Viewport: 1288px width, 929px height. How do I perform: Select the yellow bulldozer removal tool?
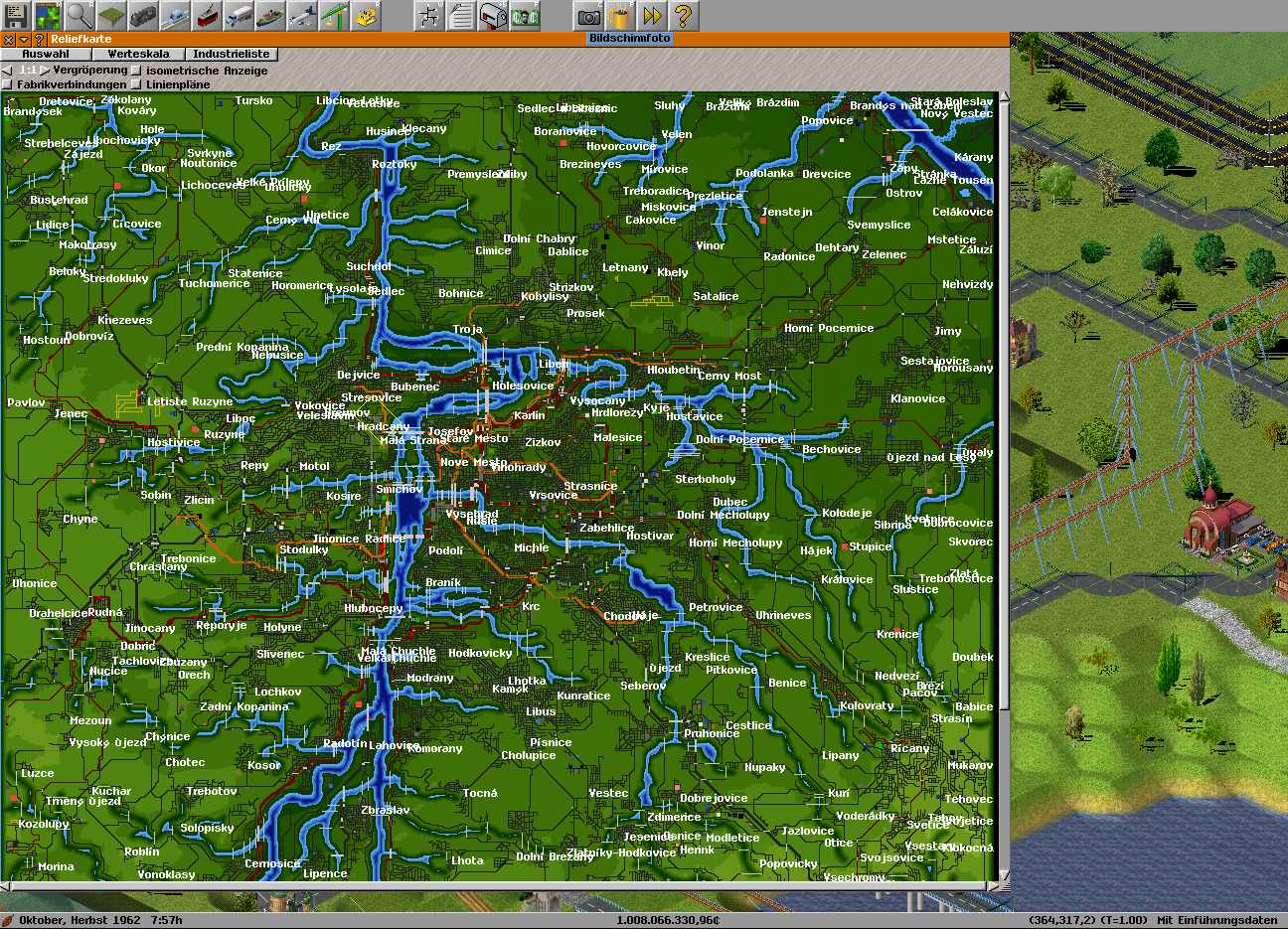pos(366,16)
